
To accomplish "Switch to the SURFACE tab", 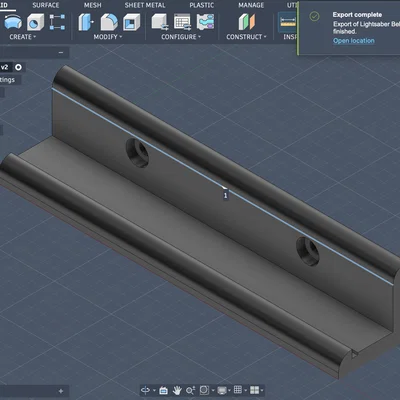I will 46,5.
